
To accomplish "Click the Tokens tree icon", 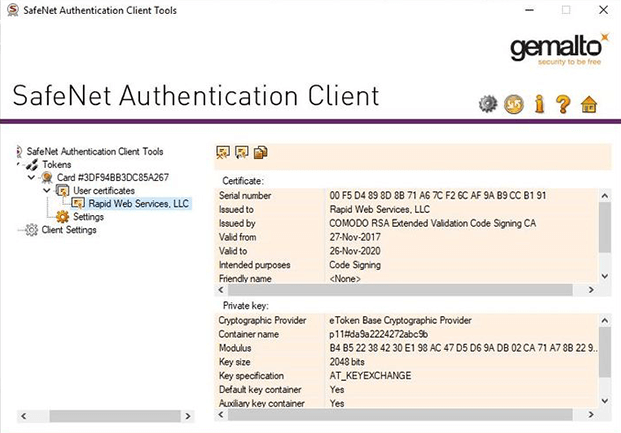I will click(x=32, y=164).
